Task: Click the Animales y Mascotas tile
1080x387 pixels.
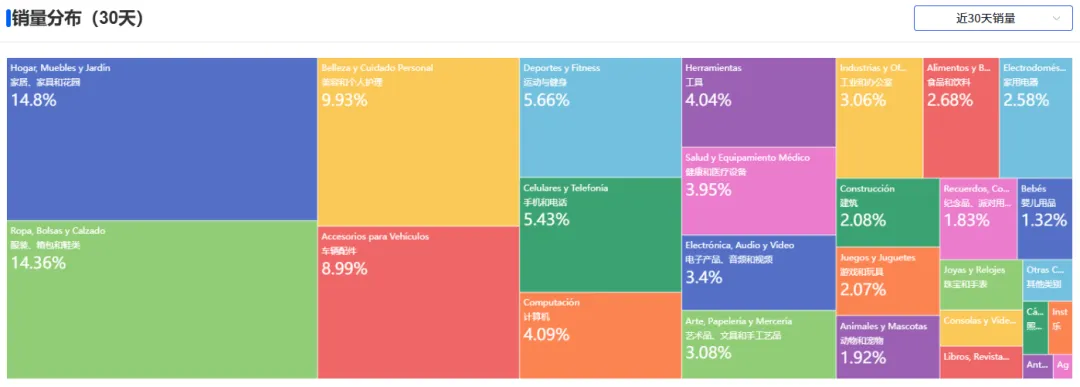Action: [888, 347]
